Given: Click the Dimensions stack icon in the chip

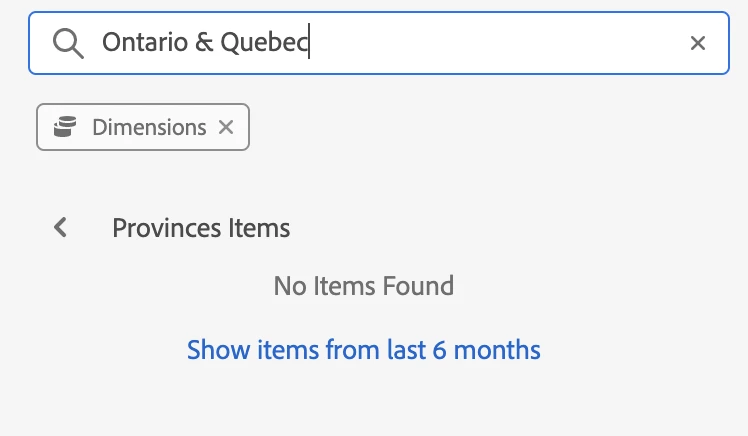Looking at the screenshot, I should tap(65, 127).
